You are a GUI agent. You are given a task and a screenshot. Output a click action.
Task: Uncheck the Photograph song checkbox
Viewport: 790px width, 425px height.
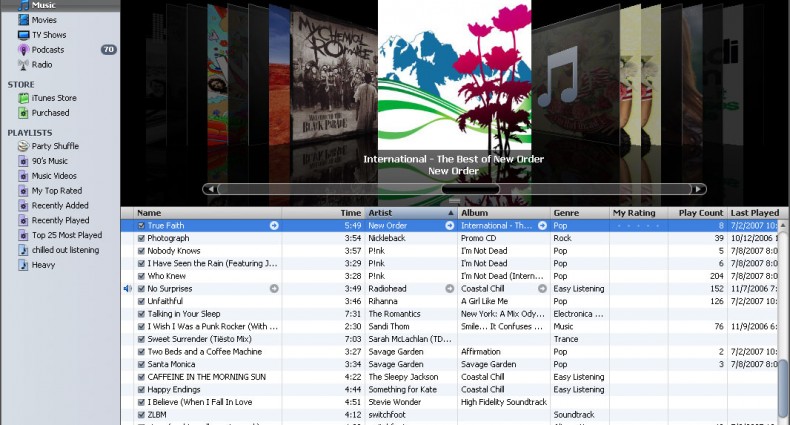[x=141, y=238]
